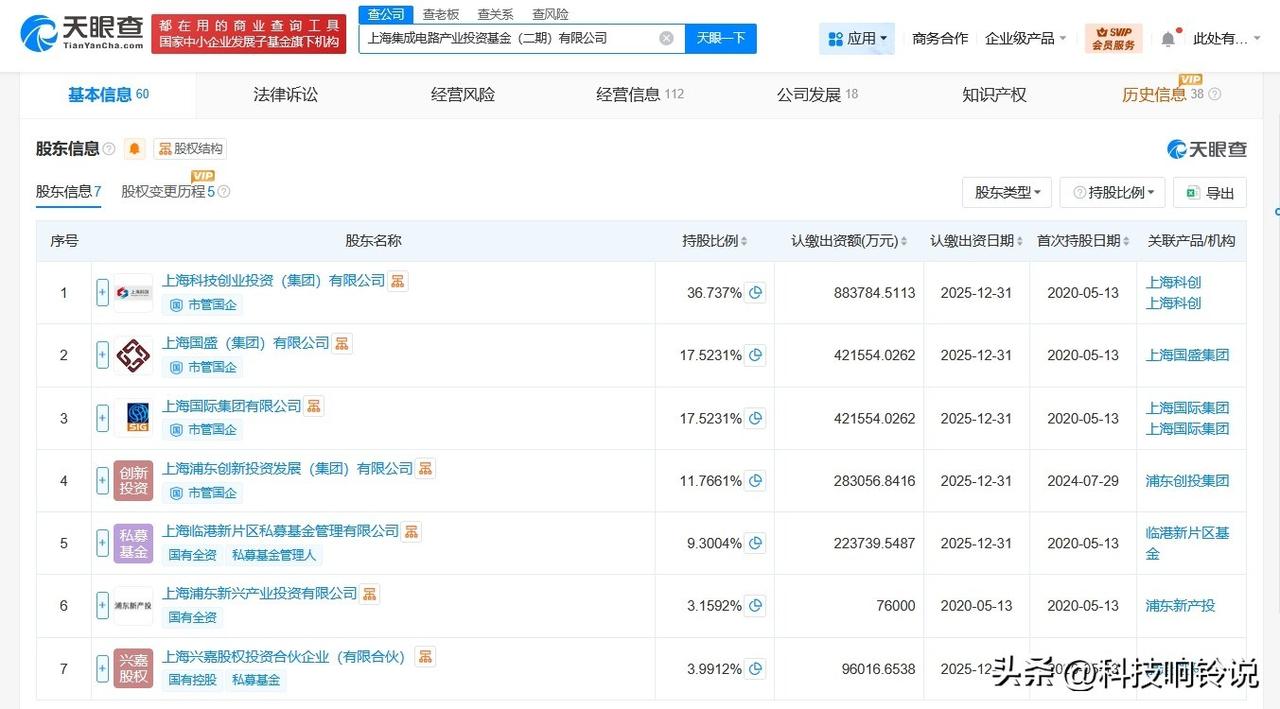The height and width of the screenshot is (709, 1280).
Task: Click the 导出 export button
Action: point(1210,192)
